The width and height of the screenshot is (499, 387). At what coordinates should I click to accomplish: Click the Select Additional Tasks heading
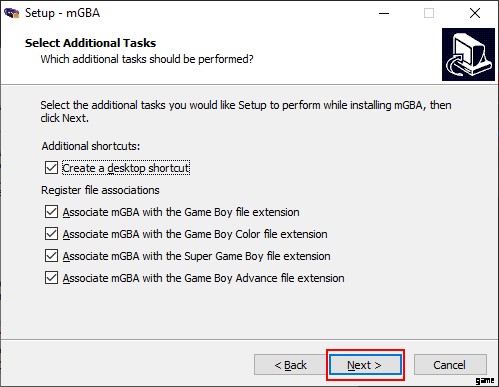click(90, 43)
